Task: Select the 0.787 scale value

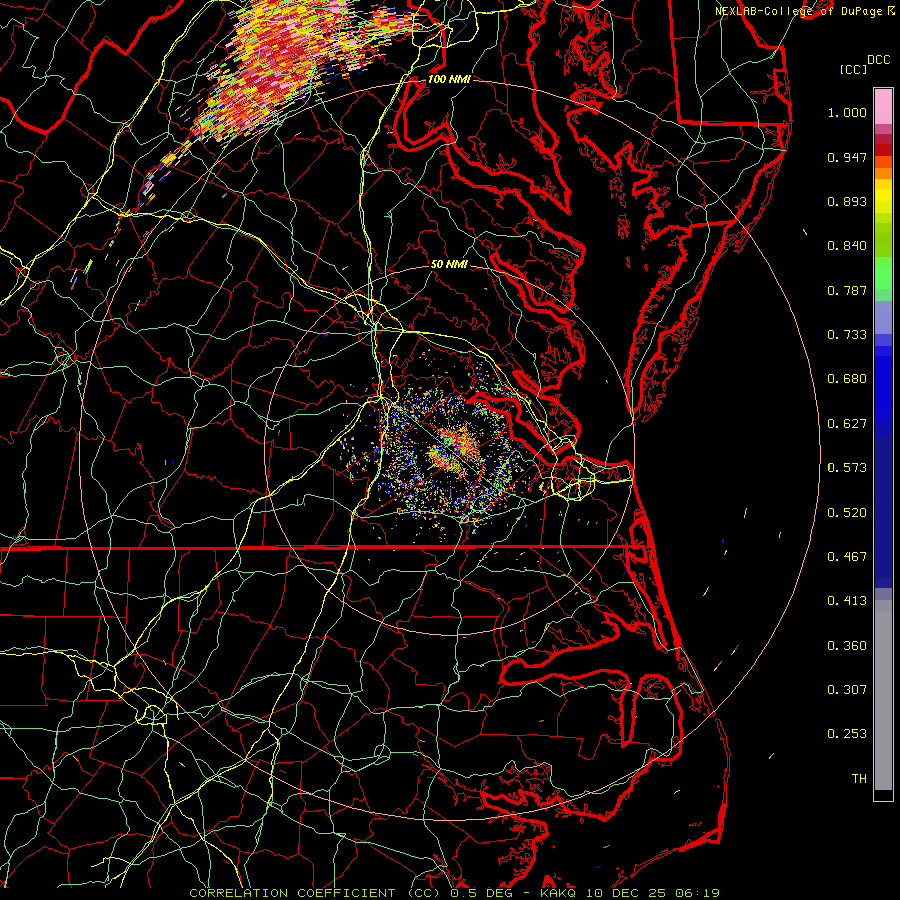Action: coord(847,290)
